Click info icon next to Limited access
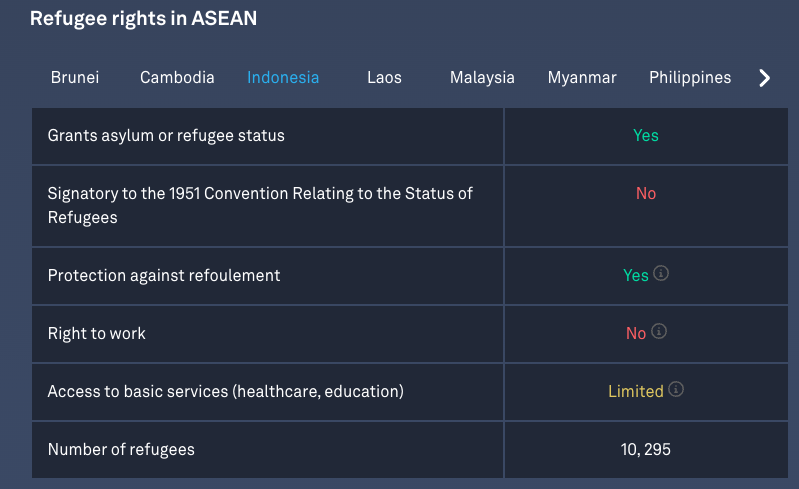Viewport: 799px width, 489px height. click(676, 390)
